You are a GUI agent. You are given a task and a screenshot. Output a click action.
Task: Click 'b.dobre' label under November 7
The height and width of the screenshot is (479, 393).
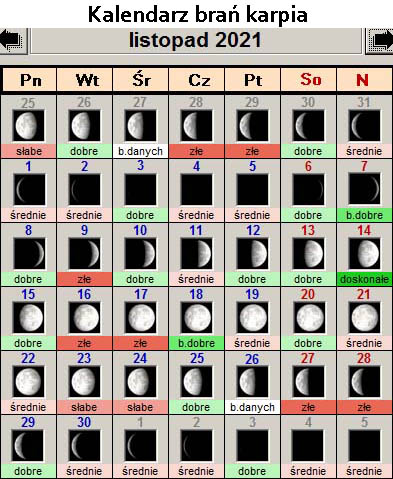point(364,215)
